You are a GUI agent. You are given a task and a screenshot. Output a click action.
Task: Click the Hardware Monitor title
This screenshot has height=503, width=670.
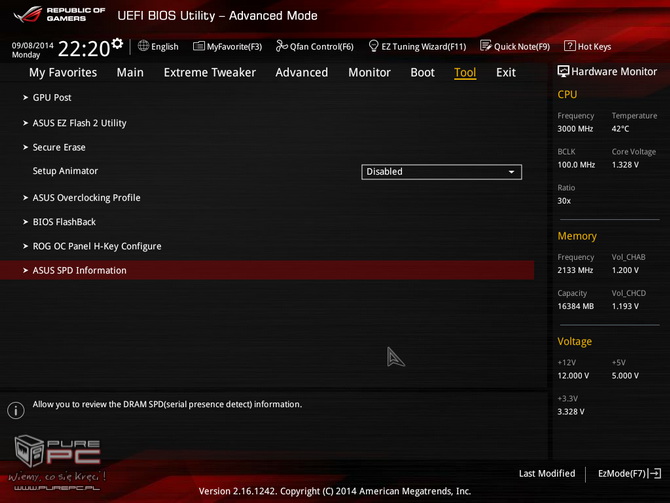(614, 71)
